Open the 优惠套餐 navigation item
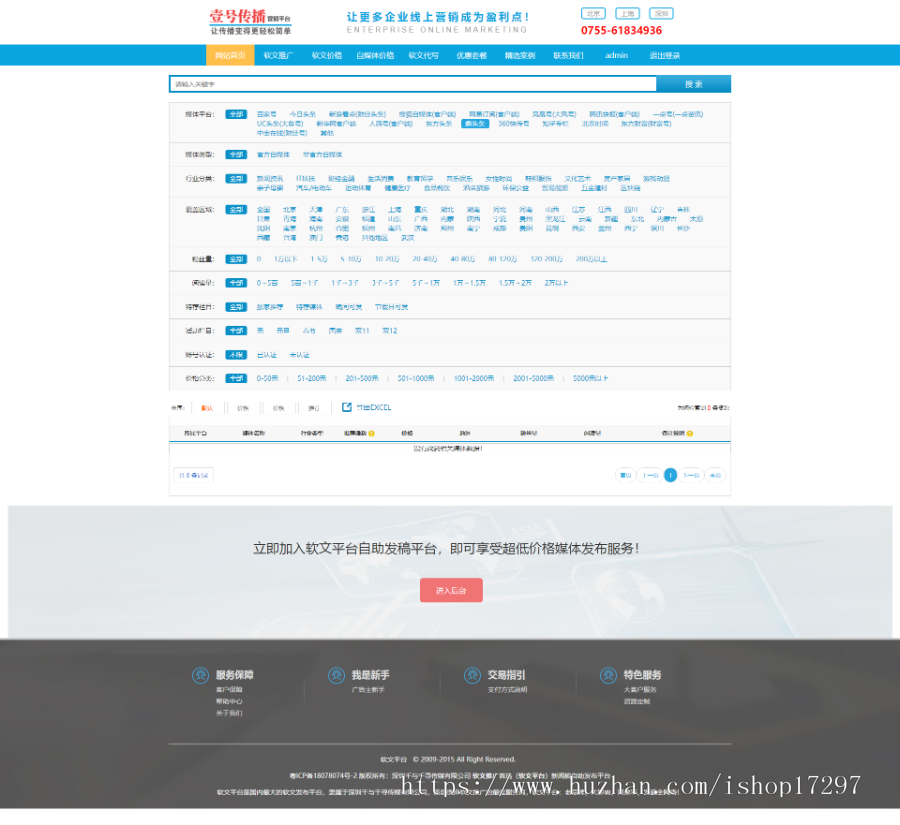900x825 pixels. pyautogui.click(x=472, y=55)
